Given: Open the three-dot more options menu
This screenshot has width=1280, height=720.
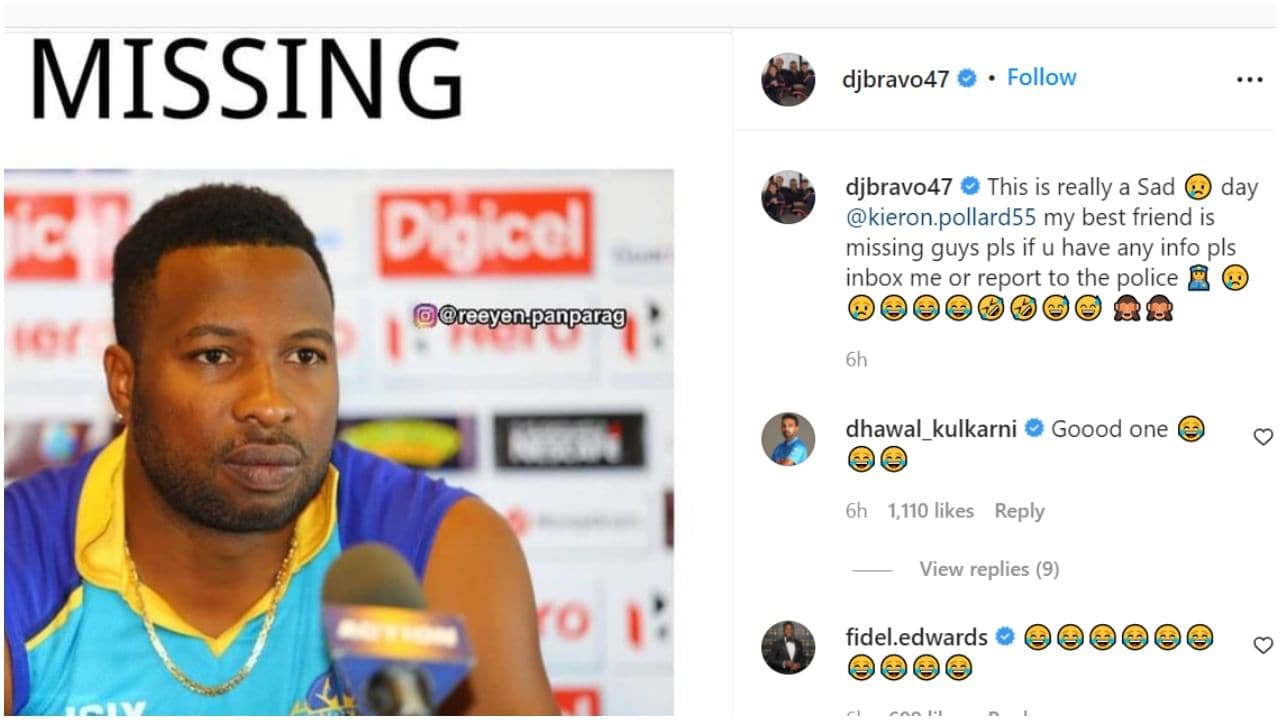Looking at the screenshot, I should (1249, 80).
